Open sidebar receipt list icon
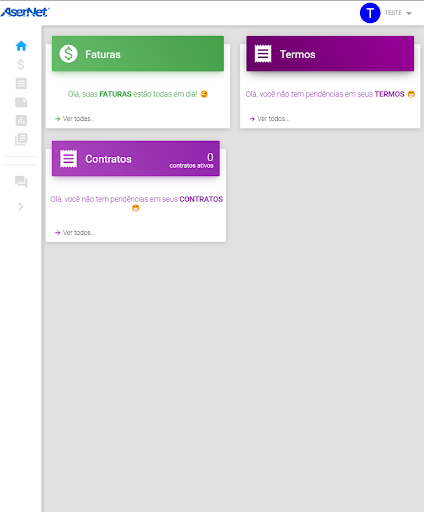The width and height of the screenshot is (424, 512). click(21, 83)
